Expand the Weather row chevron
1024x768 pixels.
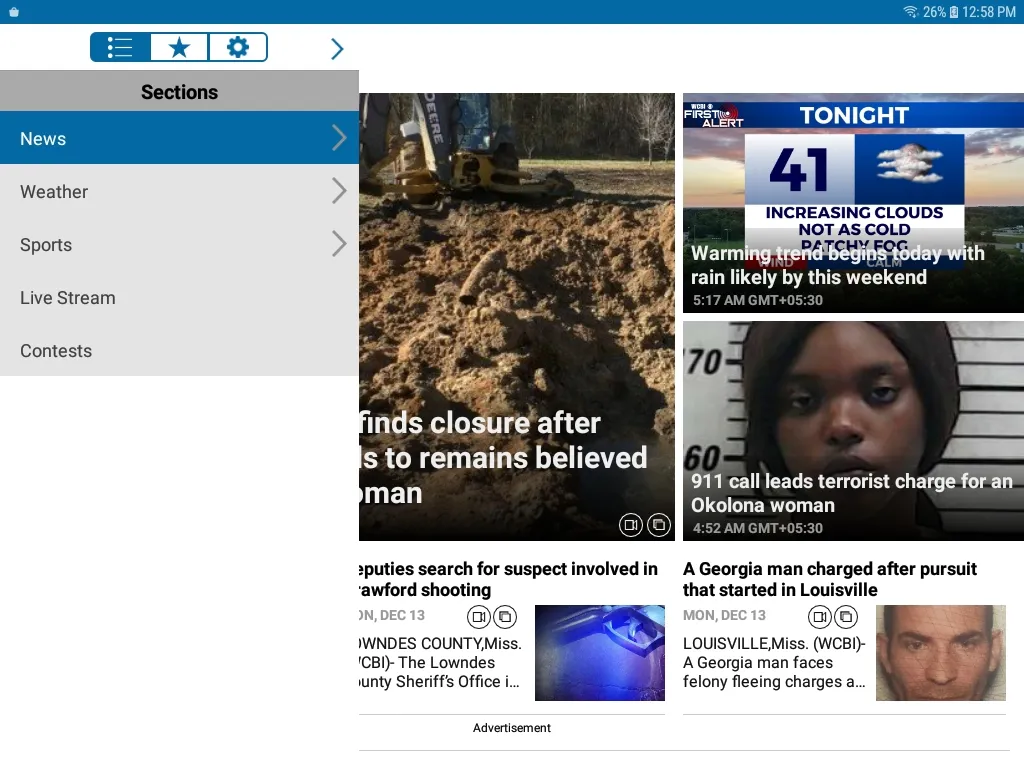339,191
